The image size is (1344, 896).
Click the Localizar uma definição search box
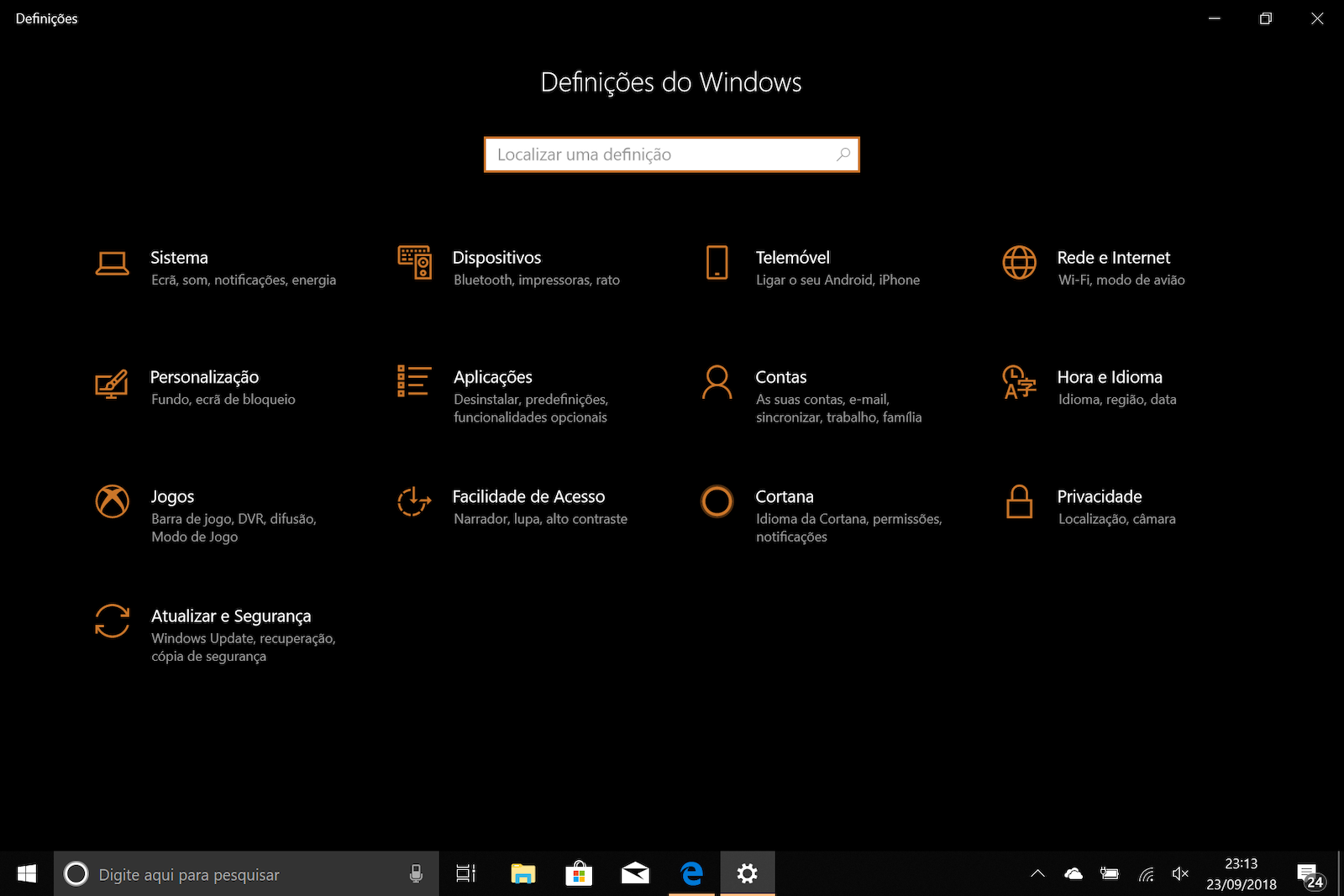pos(672,155)
